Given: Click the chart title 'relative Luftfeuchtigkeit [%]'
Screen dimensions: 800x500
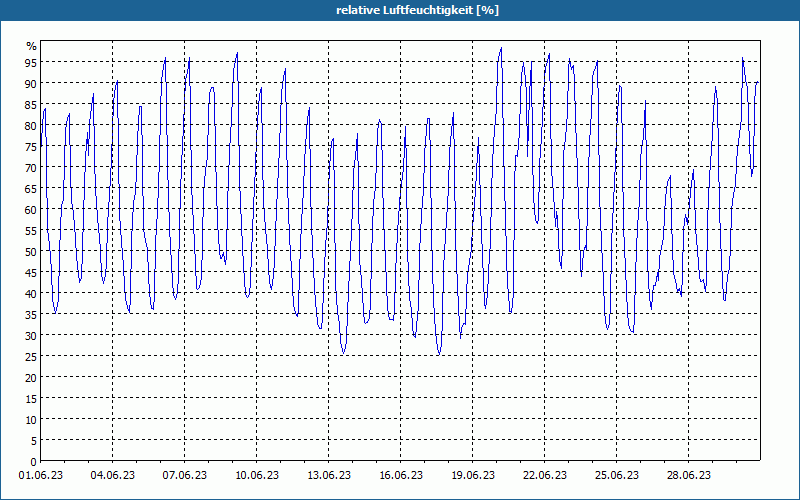Looking at the screenshot, I should (417, 10).
